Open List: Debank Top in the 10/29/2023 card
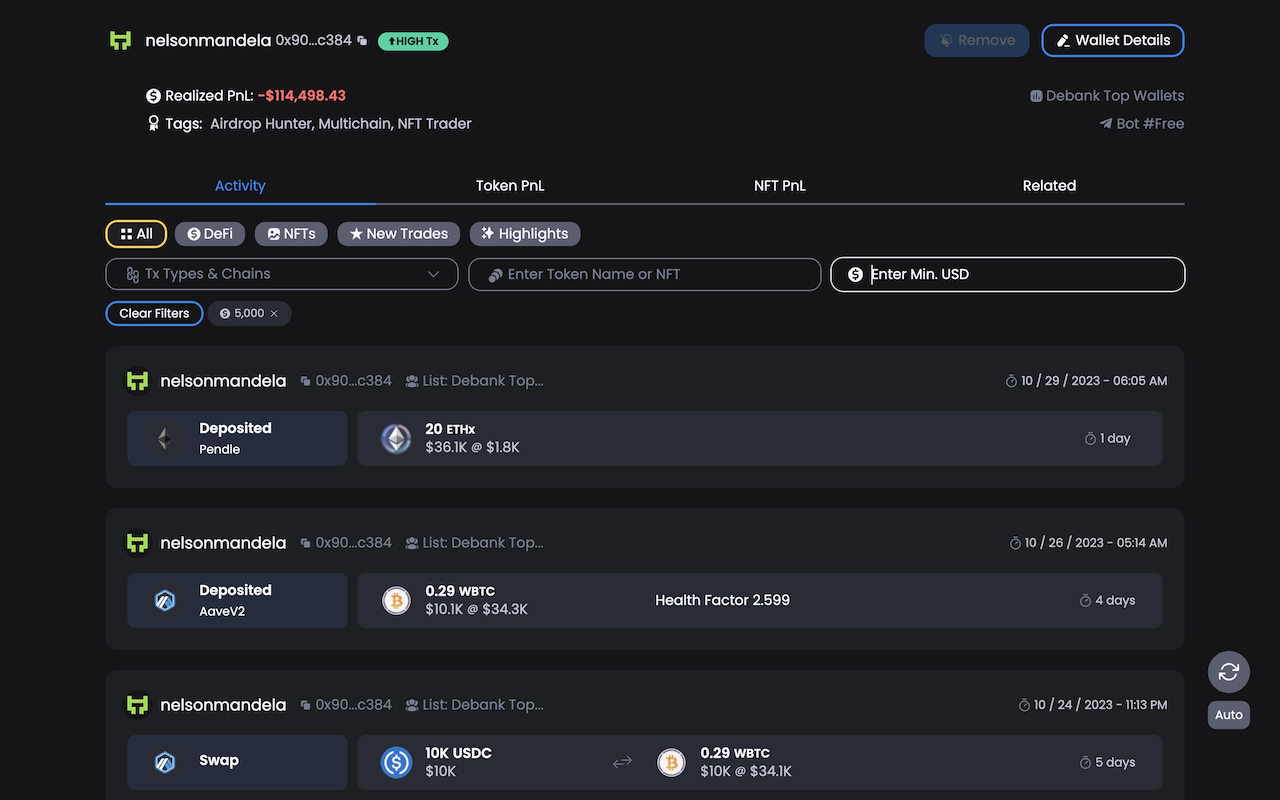 (483, 381)
